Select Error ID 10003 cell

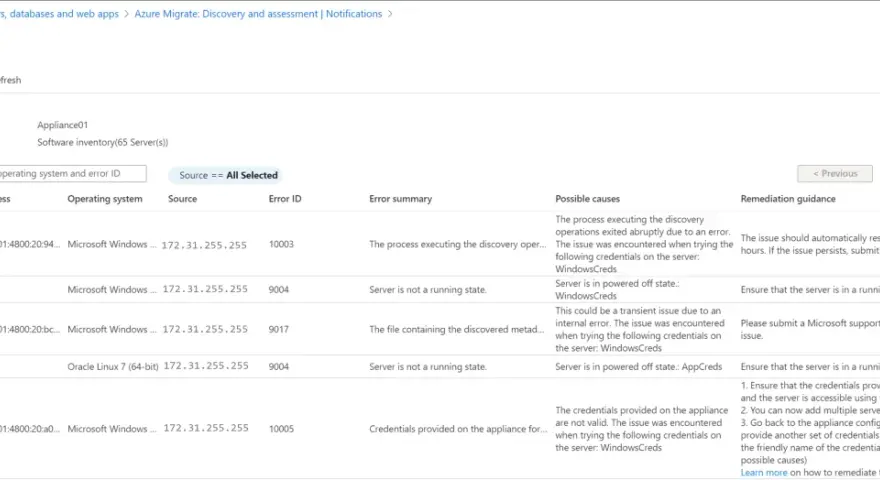[281, 244]
